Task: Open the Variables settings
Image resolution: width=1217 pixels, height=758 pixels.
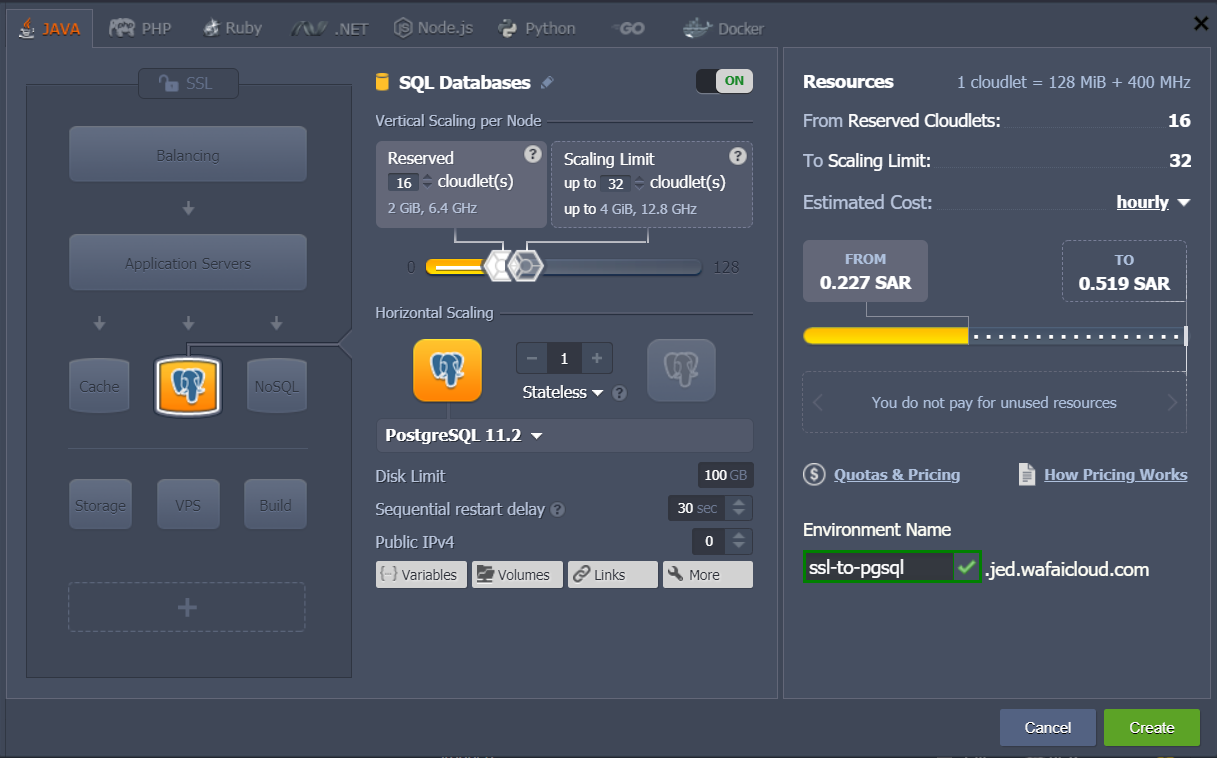Action: (x=421, y=574)
